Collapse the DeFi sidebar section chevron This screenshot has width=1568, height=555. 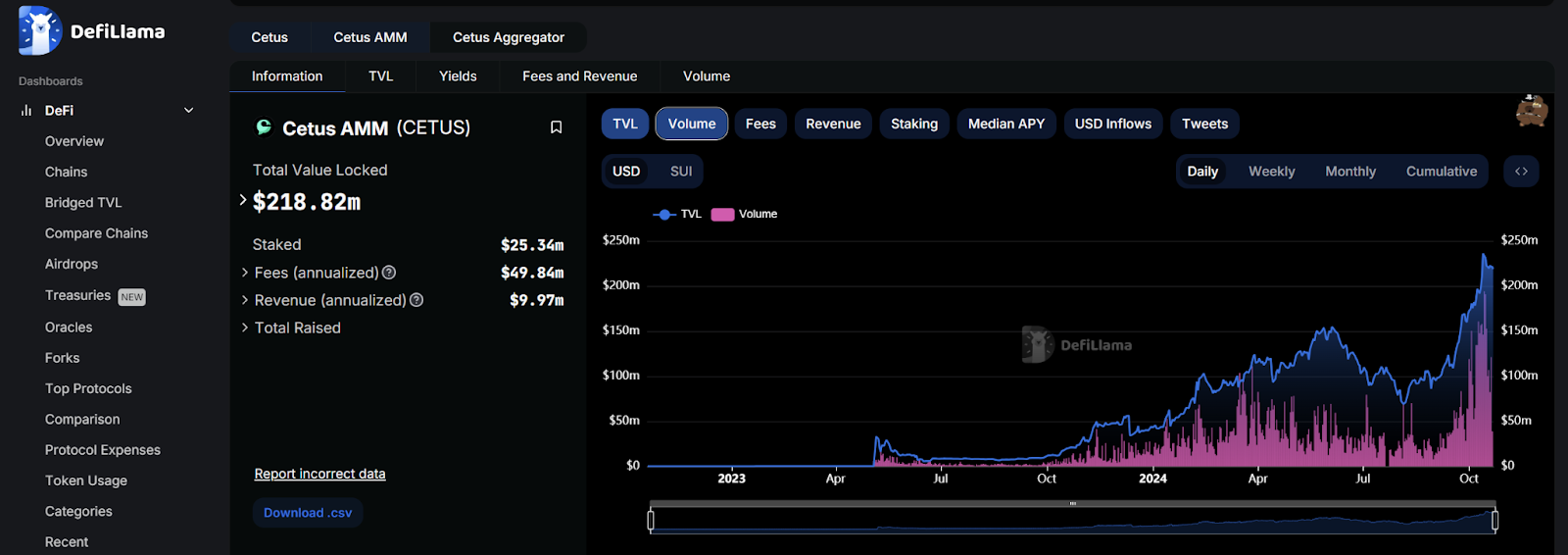pos(189,111)
